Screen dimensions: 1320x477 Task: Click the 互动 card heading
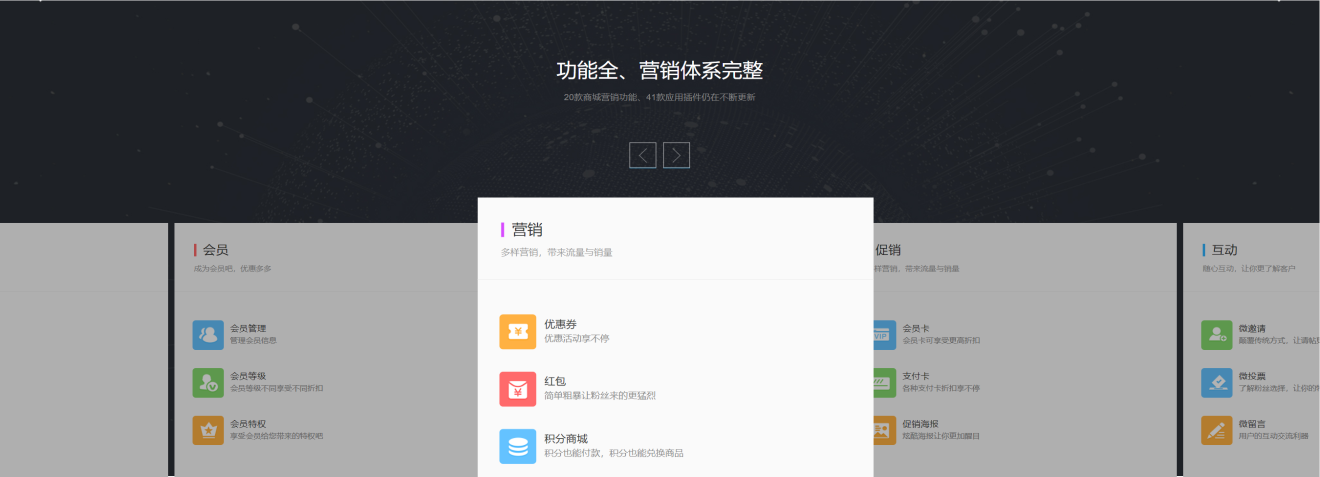point(1225,250)
